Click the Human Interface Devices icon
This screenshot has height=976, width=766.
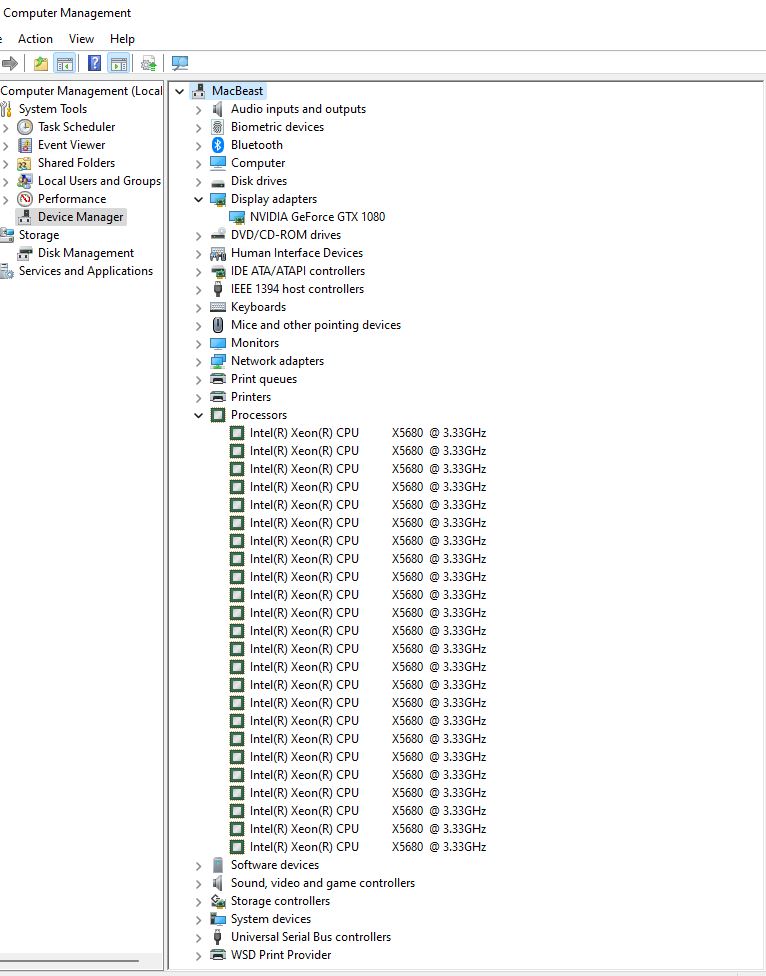[x=218, y=253]
